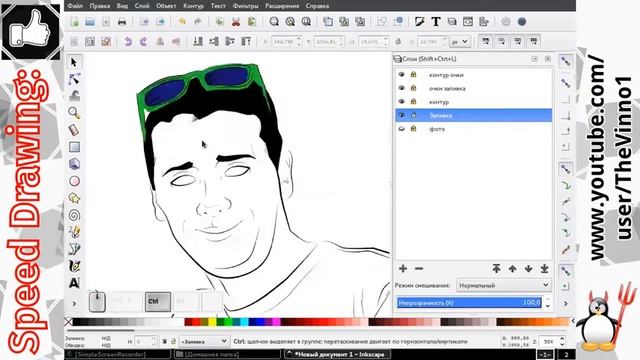Image resolution: width=640 pixels, height=360 pixels.
Task: Open Text and Font dialog icon
Action: click(x=436, y=22)
